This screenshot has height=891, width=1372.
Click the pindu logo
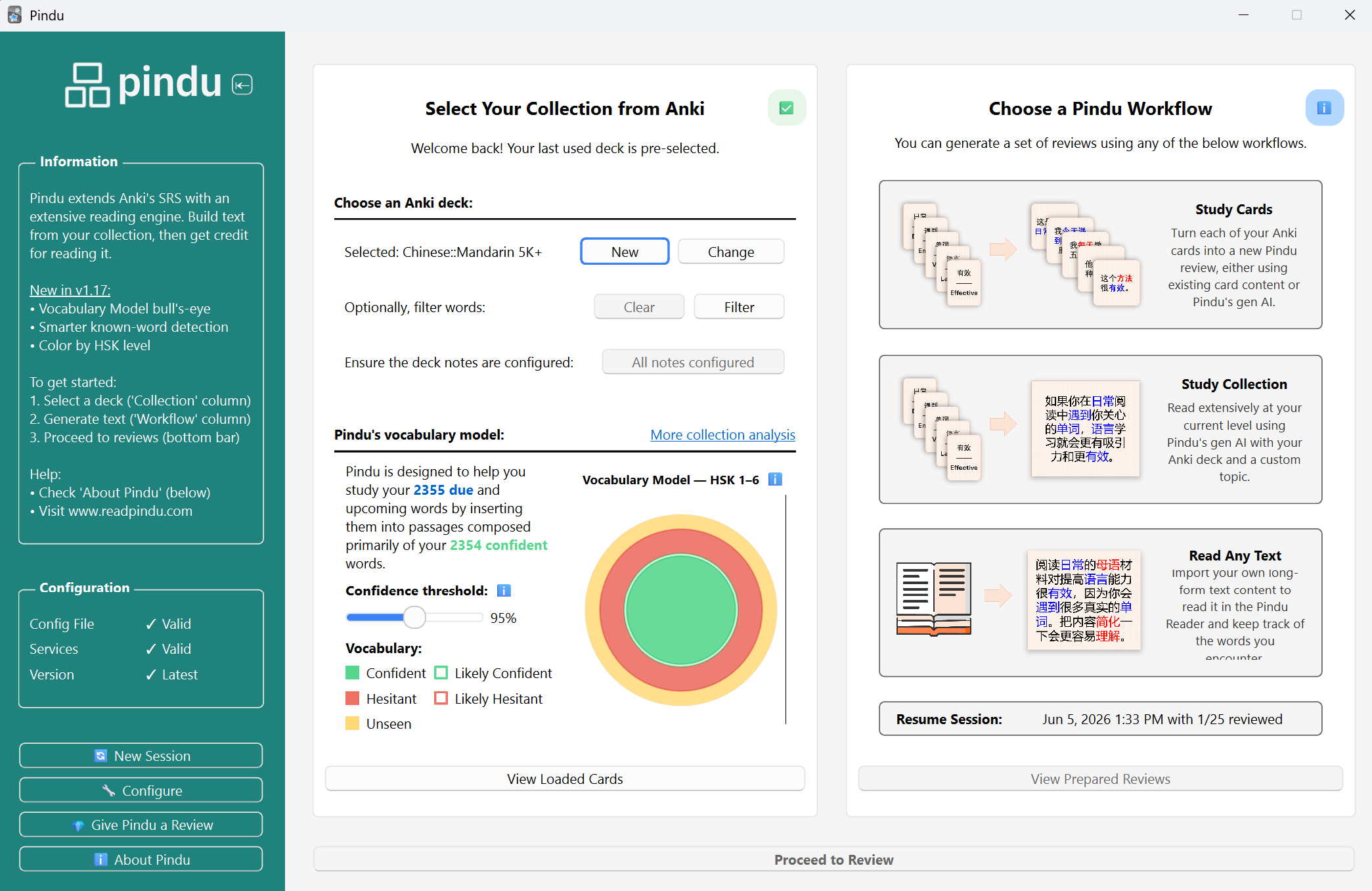pos(144,84)
